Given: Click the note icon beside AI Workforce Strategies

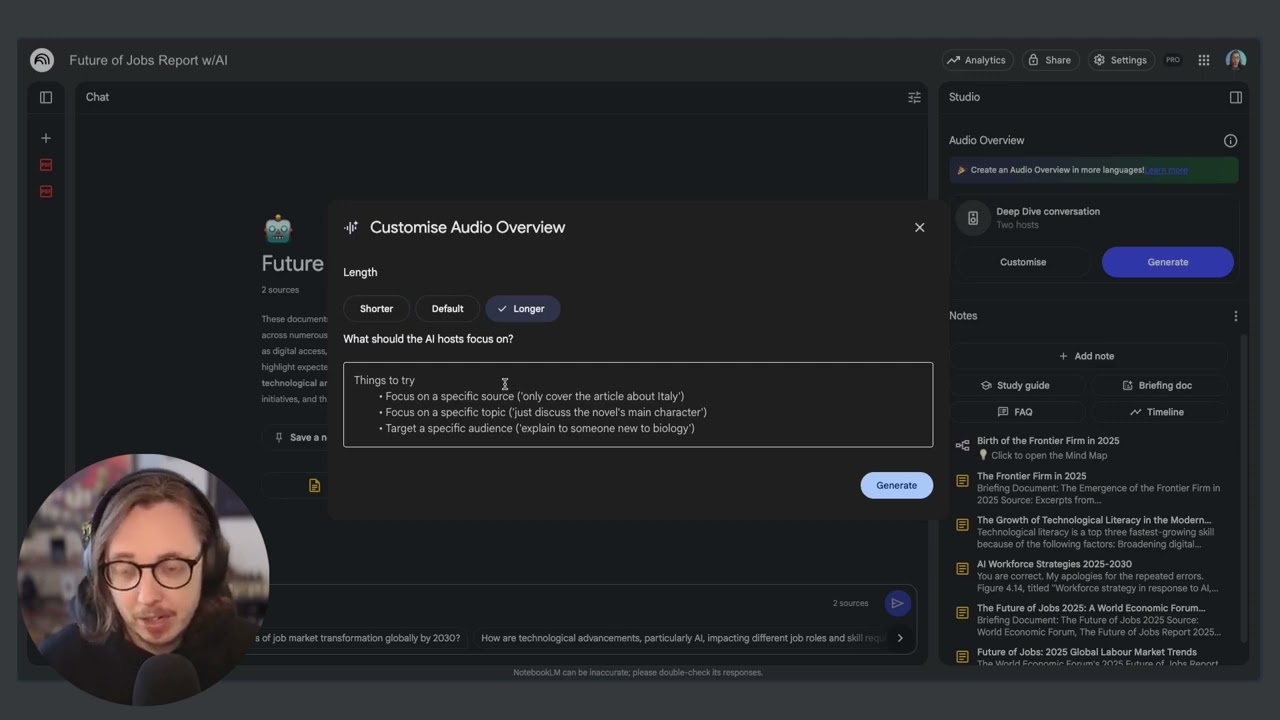Looking at the screenshot, I should pos(962,569).
